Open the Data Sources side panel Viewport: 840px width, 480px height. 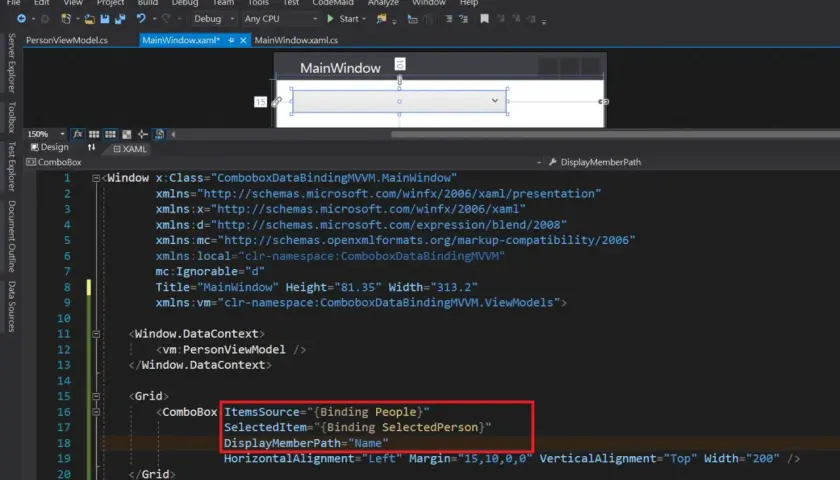pyautogui.click(x=11, y=306)
